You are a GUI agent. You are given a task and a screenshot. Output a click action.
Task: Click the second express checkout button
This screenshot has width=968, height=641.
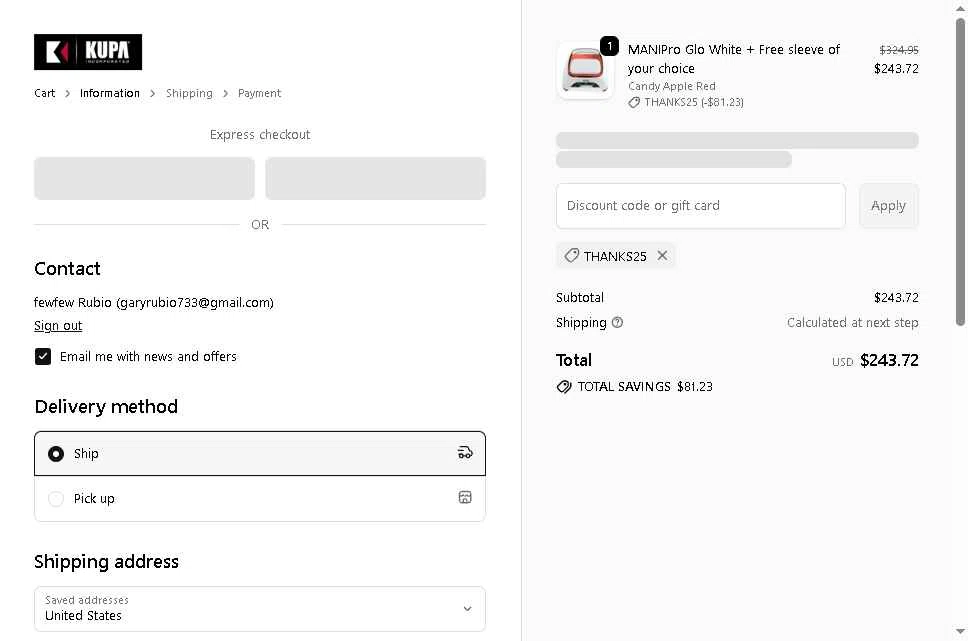point(375,178)
